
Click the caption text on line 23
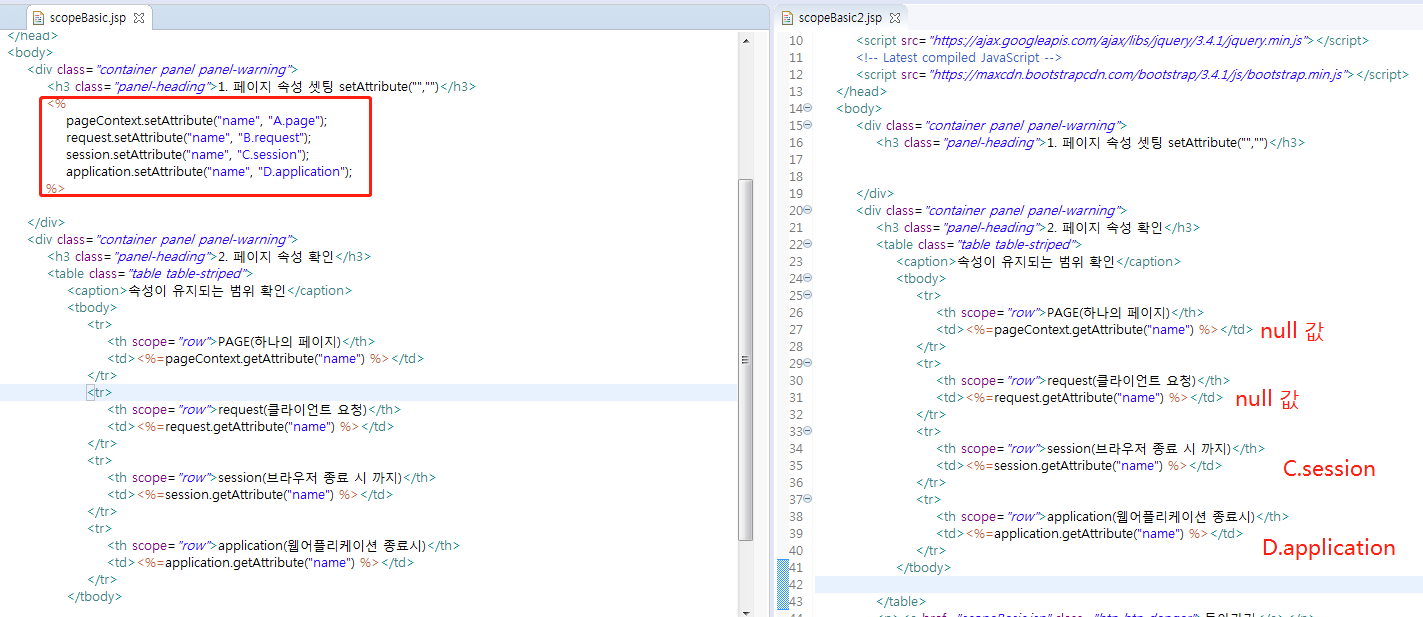[1038, 261]
